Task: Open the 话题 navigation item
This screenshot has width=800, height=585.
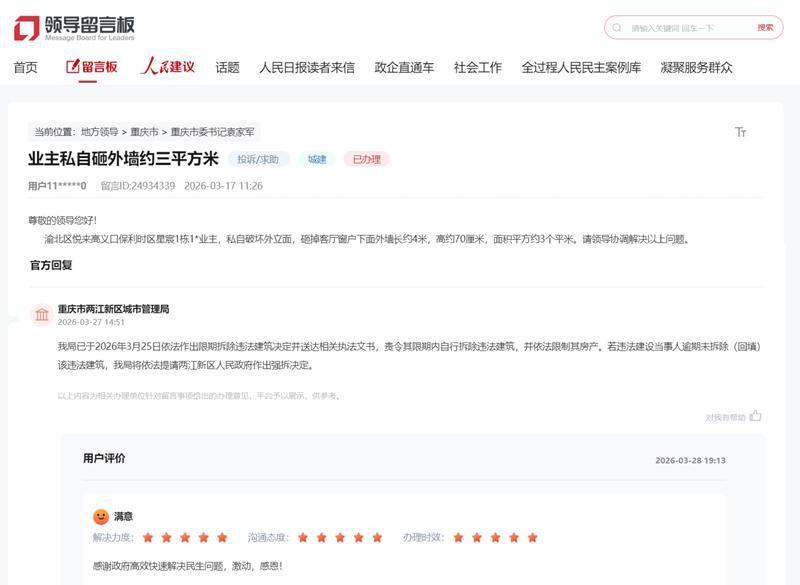Action: click(227, 68)
